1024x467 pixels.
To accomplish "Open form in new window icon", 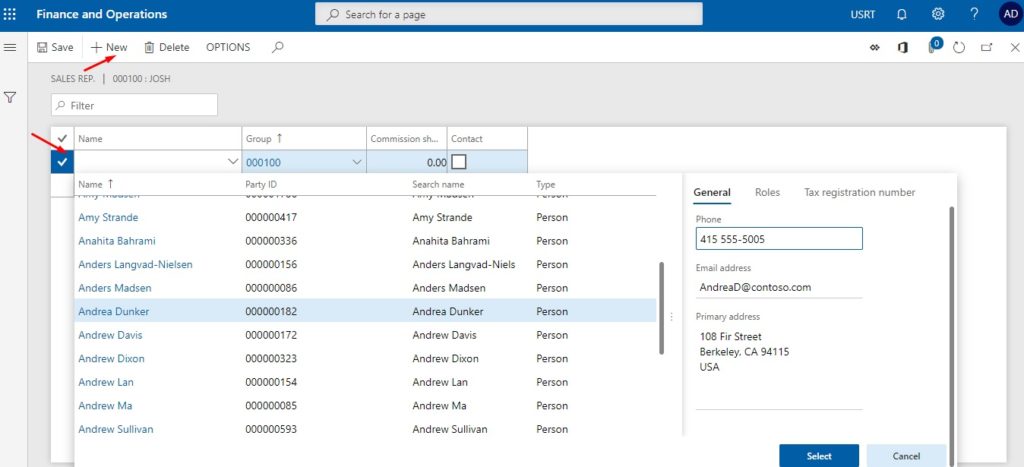I will click(986, 47).
